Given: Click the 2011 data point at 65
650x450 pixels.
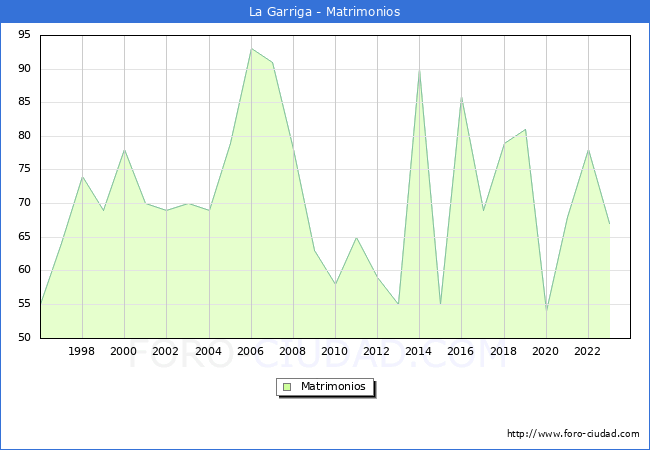Looking at the screenshot, I should point(356,237).
